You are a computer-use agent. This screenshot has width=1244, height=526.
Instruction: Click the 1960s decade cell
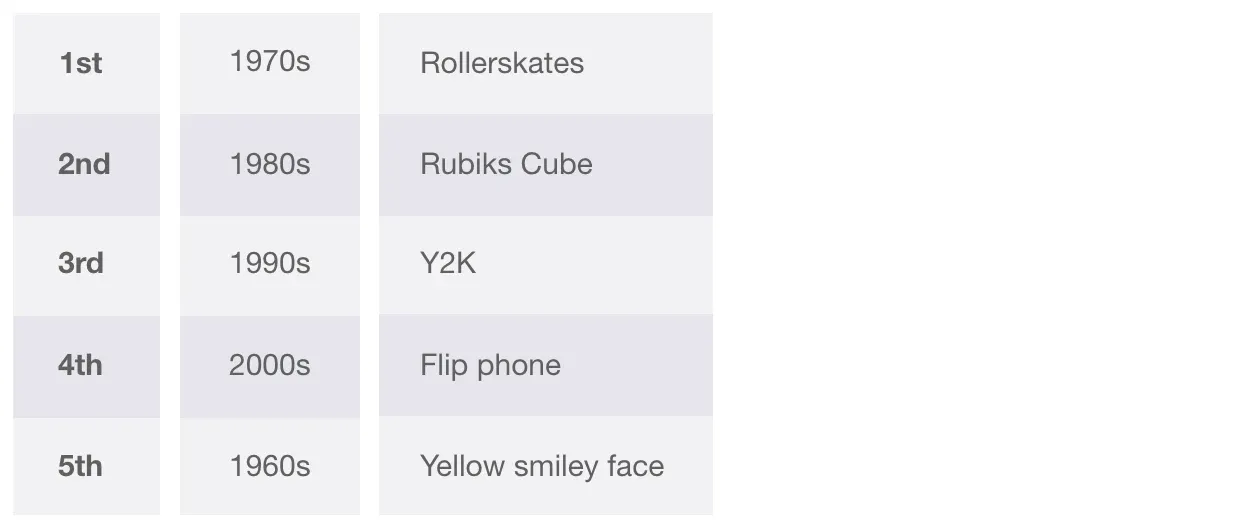click(x=270, y=466)
